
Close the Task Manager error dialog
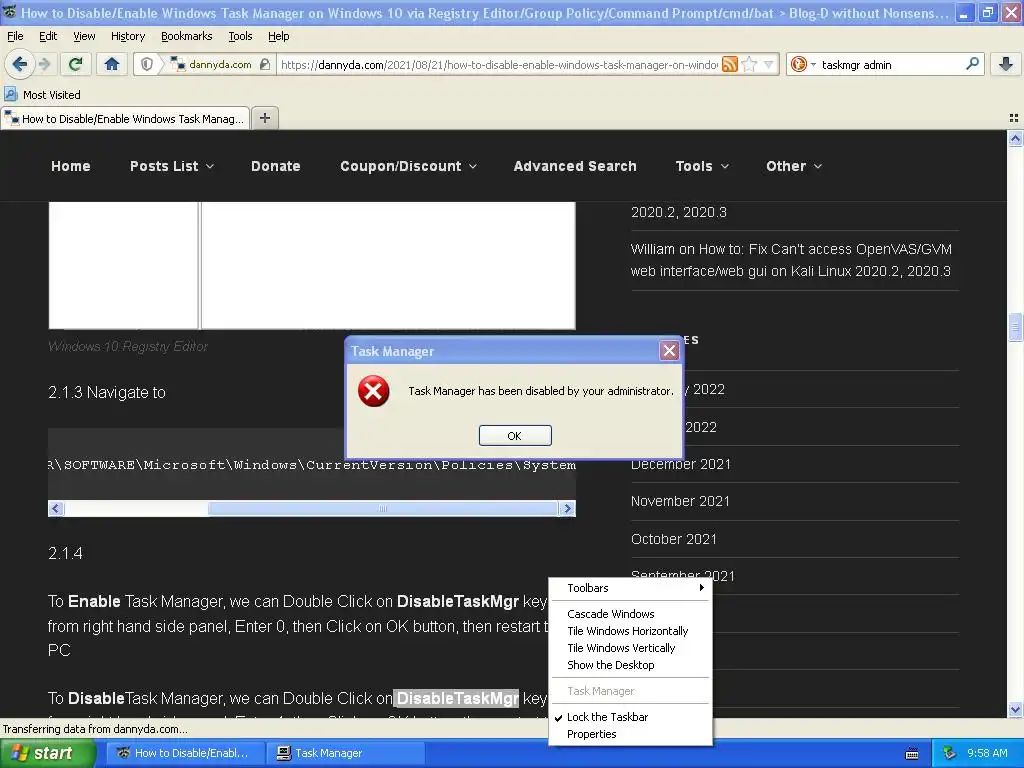[x=669, y=351]
